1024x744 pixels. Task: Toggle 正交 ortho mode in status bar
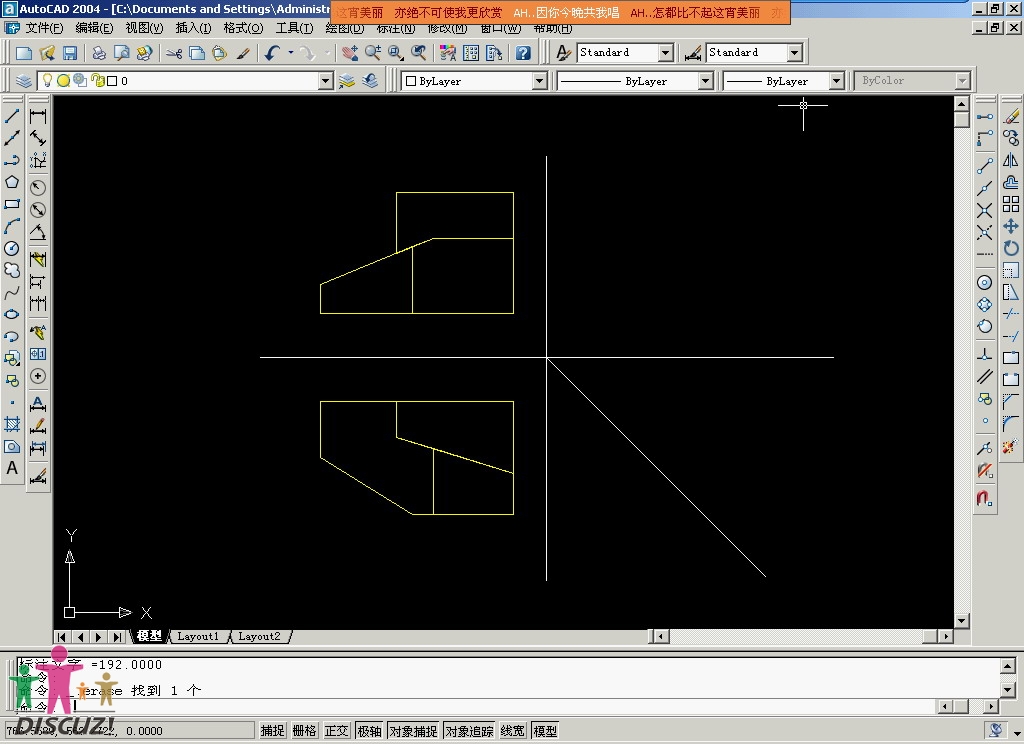336,731
